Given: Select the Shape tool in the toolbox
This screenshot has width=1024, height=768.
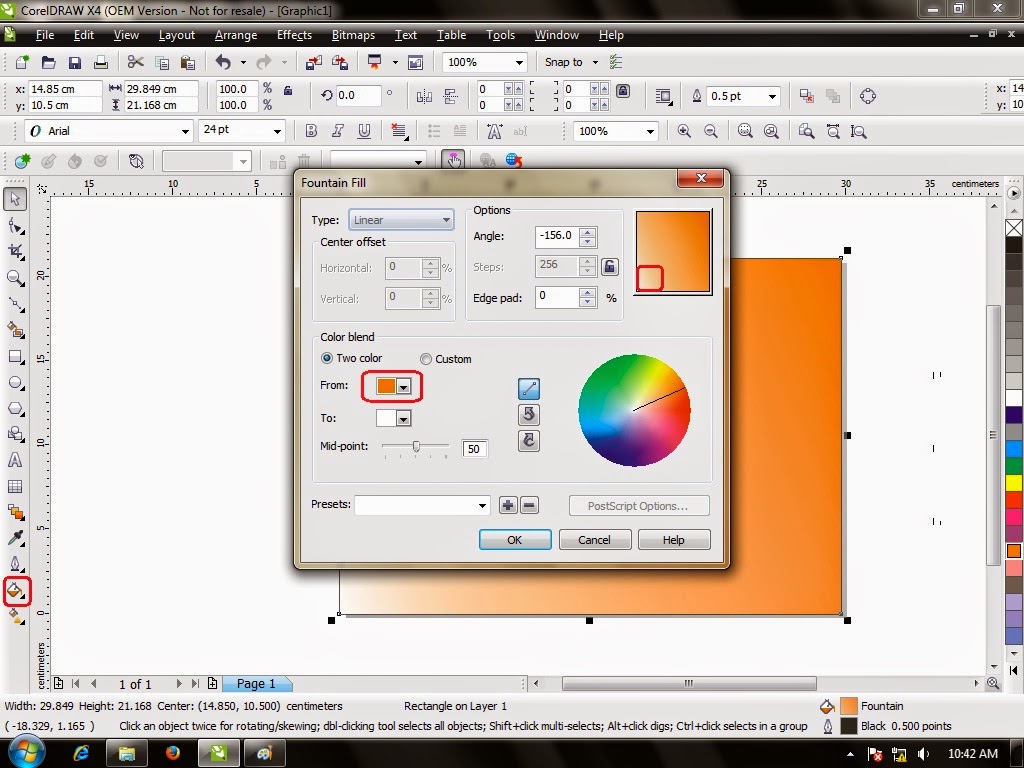Looking at the screenshot, I should point(16,226).
